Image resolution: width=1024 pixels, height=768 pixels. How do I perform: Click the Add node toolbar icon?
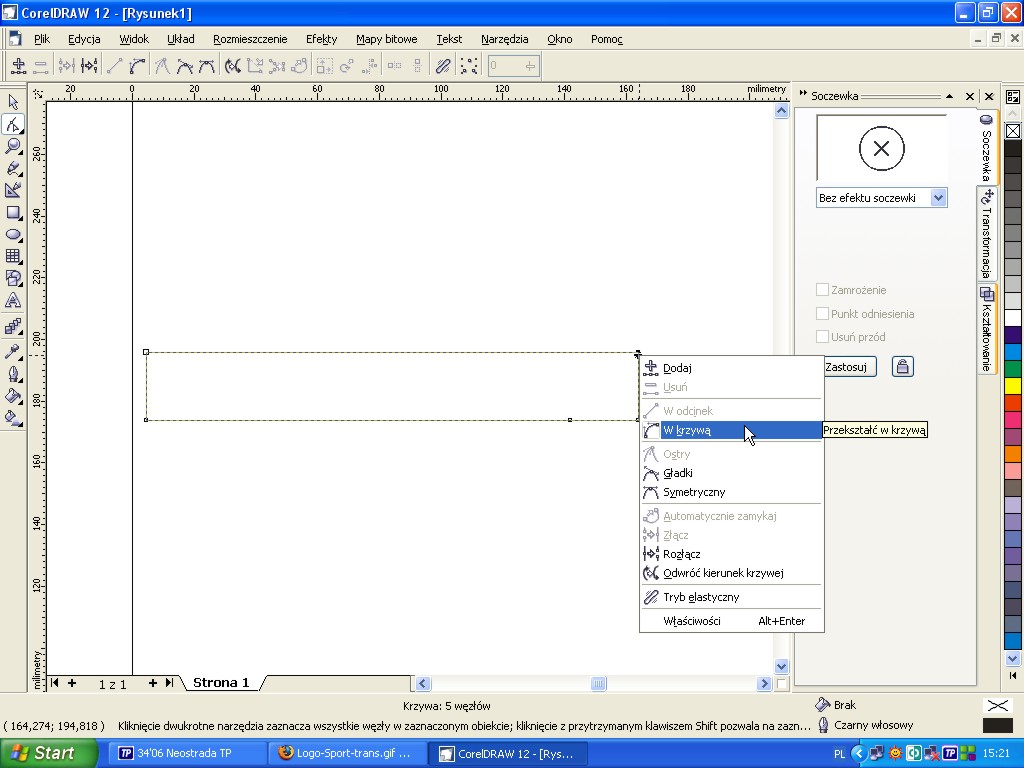[18, 67]
